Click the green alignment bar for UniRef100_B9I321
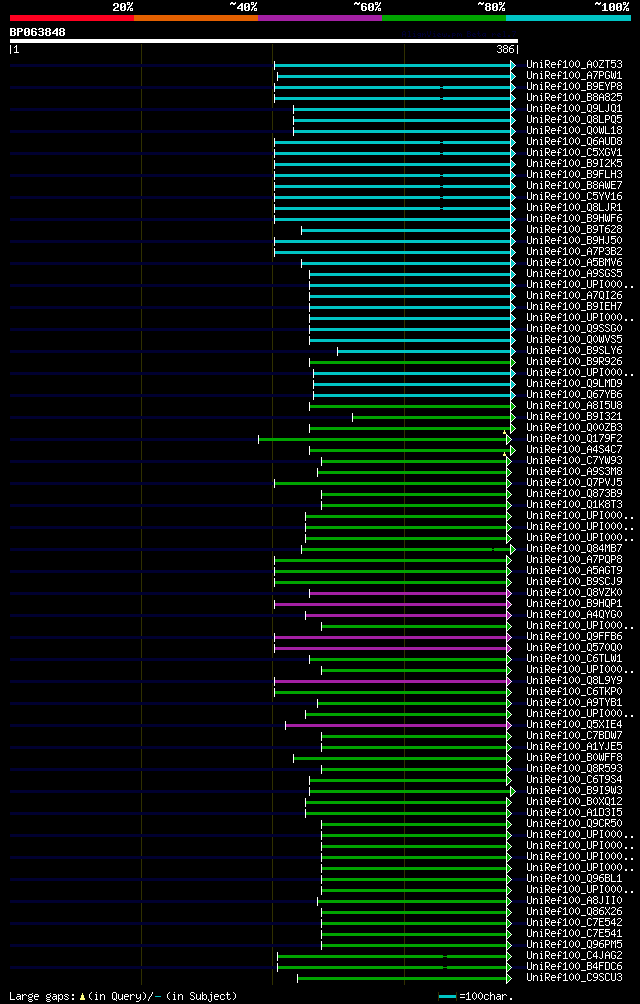 (x=432, y=417)
